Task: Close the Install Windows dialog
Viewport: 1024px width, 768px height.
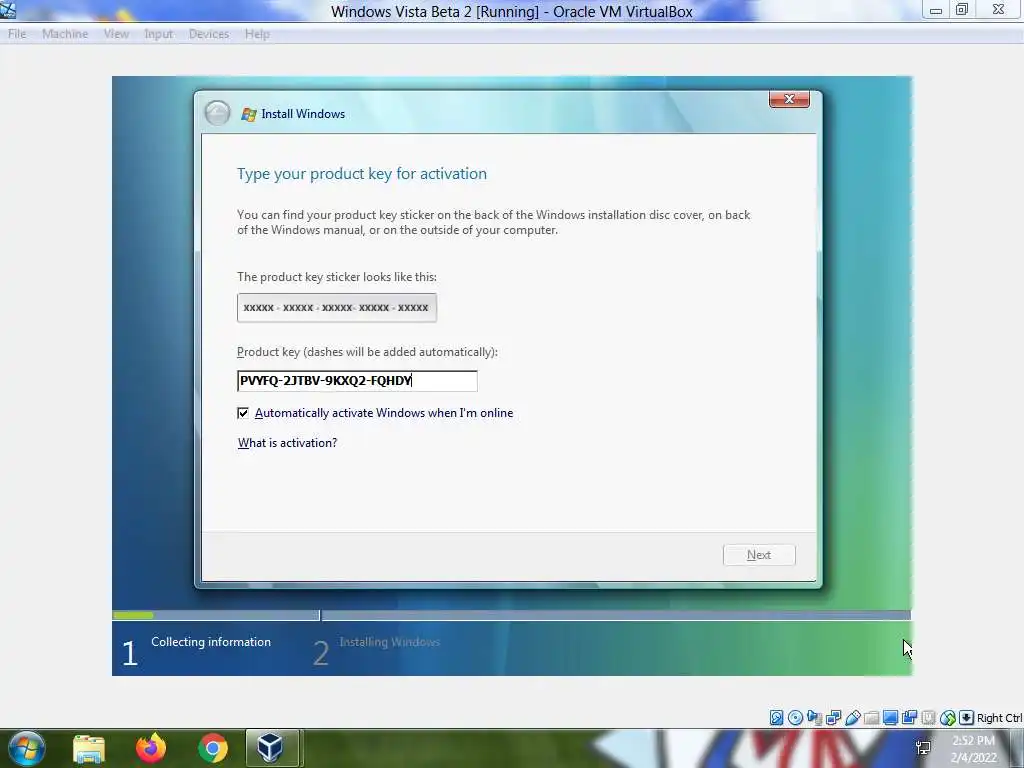Action: pyautogui.click(x=789, y=99)
